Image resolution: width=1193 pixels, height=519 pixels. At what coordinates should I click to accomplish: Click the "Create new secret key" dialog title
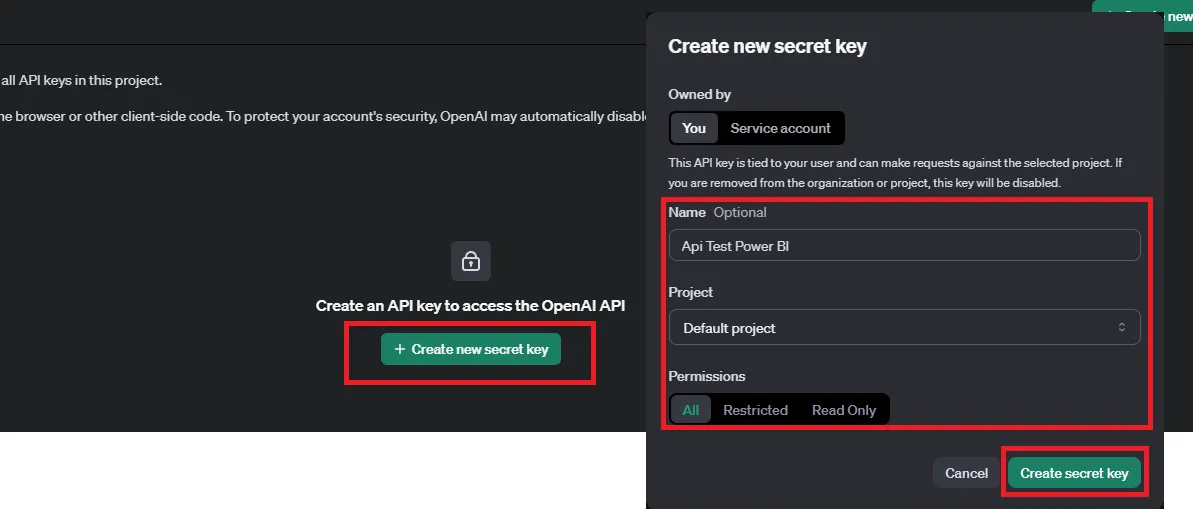[767, 46]
